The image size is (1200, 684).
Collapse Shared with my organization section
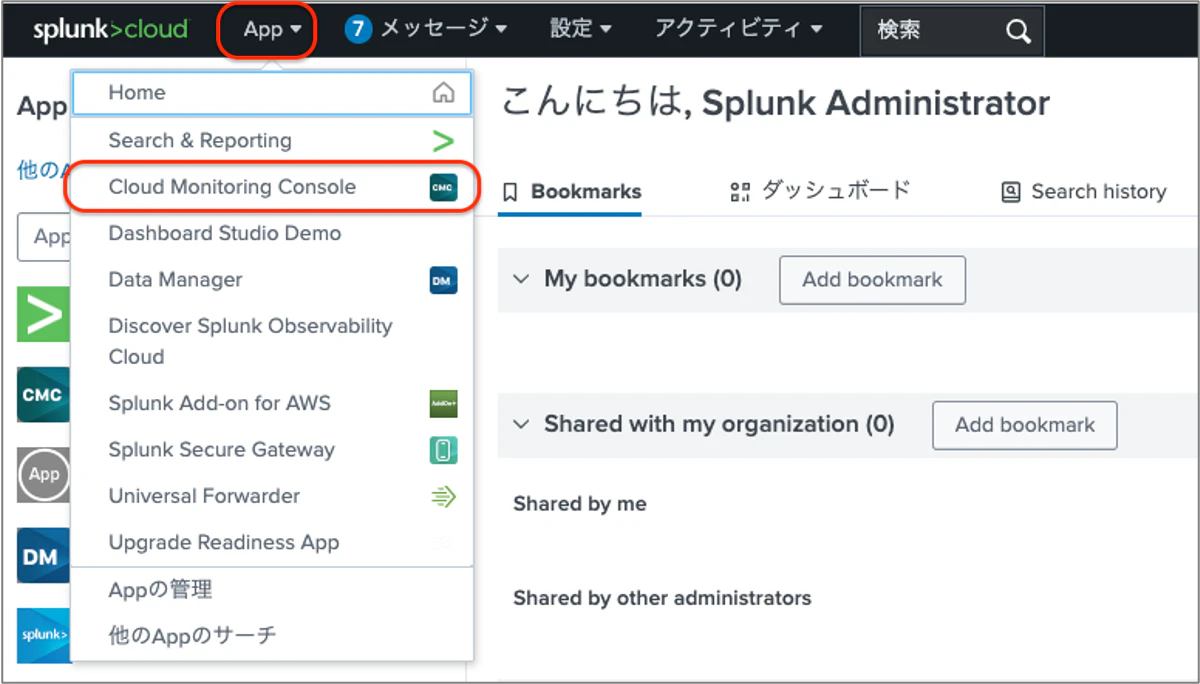pos(520,425)
